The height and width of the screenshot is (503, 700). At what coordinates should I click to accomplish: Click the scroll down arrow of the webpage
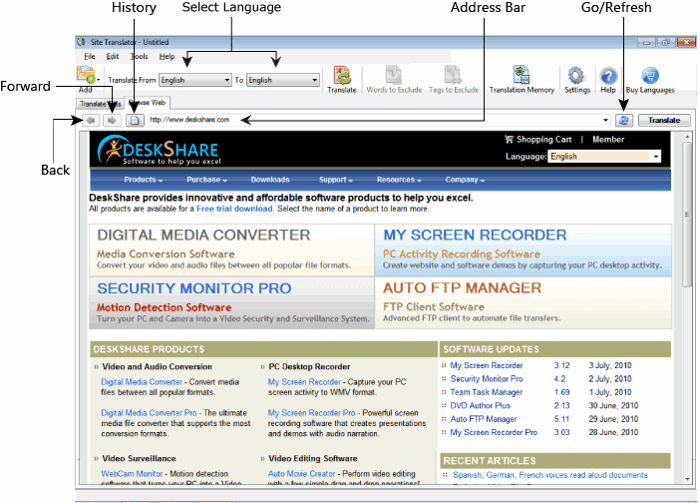(687, 479)
